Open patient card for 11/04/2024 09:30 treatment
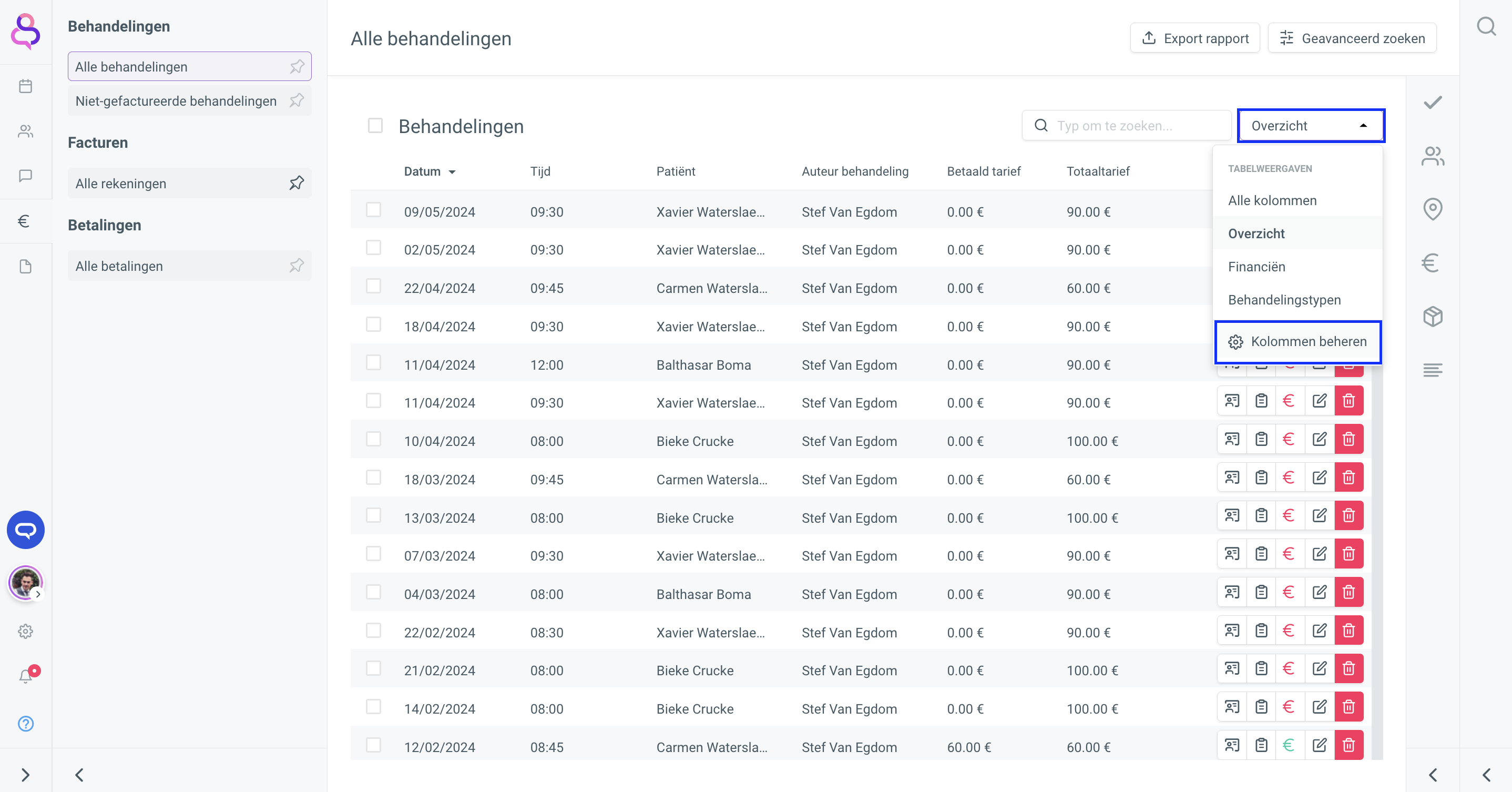Viewport: 1512px width, 792px height. pyautogui.click(x=1232, y=401)
